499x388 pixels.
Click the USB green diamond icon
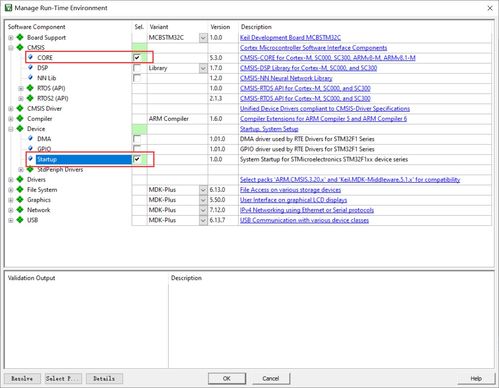[x=20, y=220]
